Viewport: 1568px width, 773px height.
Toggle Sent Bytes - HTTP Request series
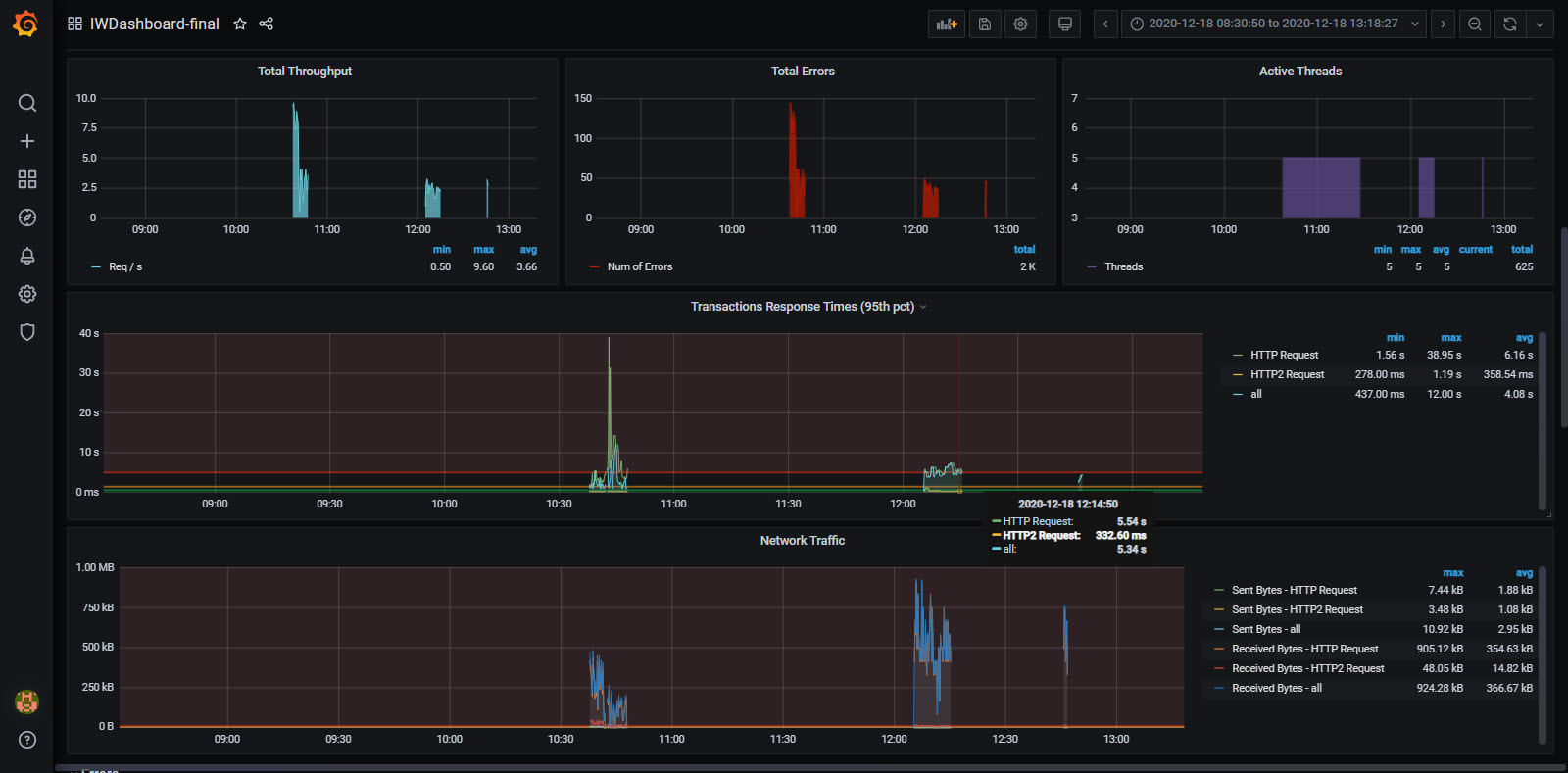[x=1295, y=590]
